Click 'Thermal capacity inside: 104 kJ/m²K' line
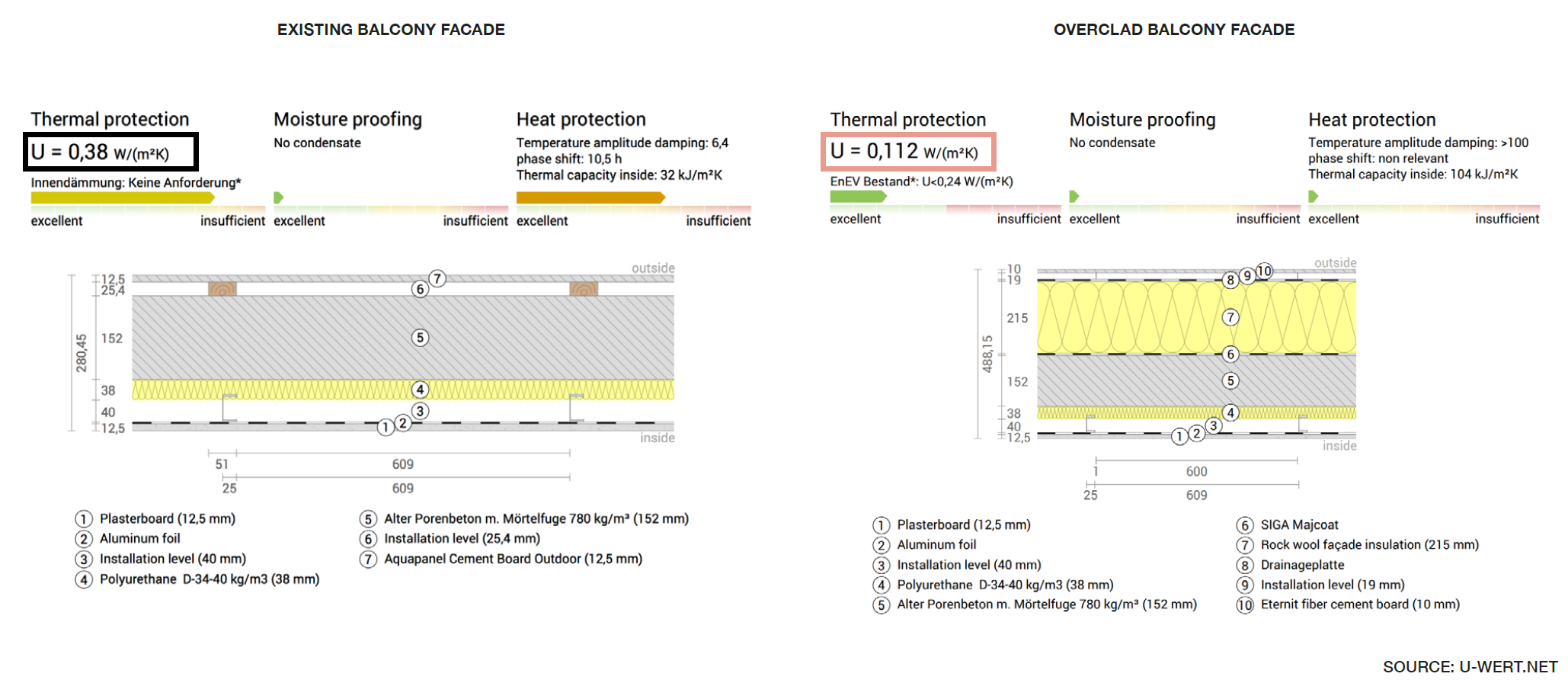The height and width of the screenshot is (680, 1568). coord(1413,175)
